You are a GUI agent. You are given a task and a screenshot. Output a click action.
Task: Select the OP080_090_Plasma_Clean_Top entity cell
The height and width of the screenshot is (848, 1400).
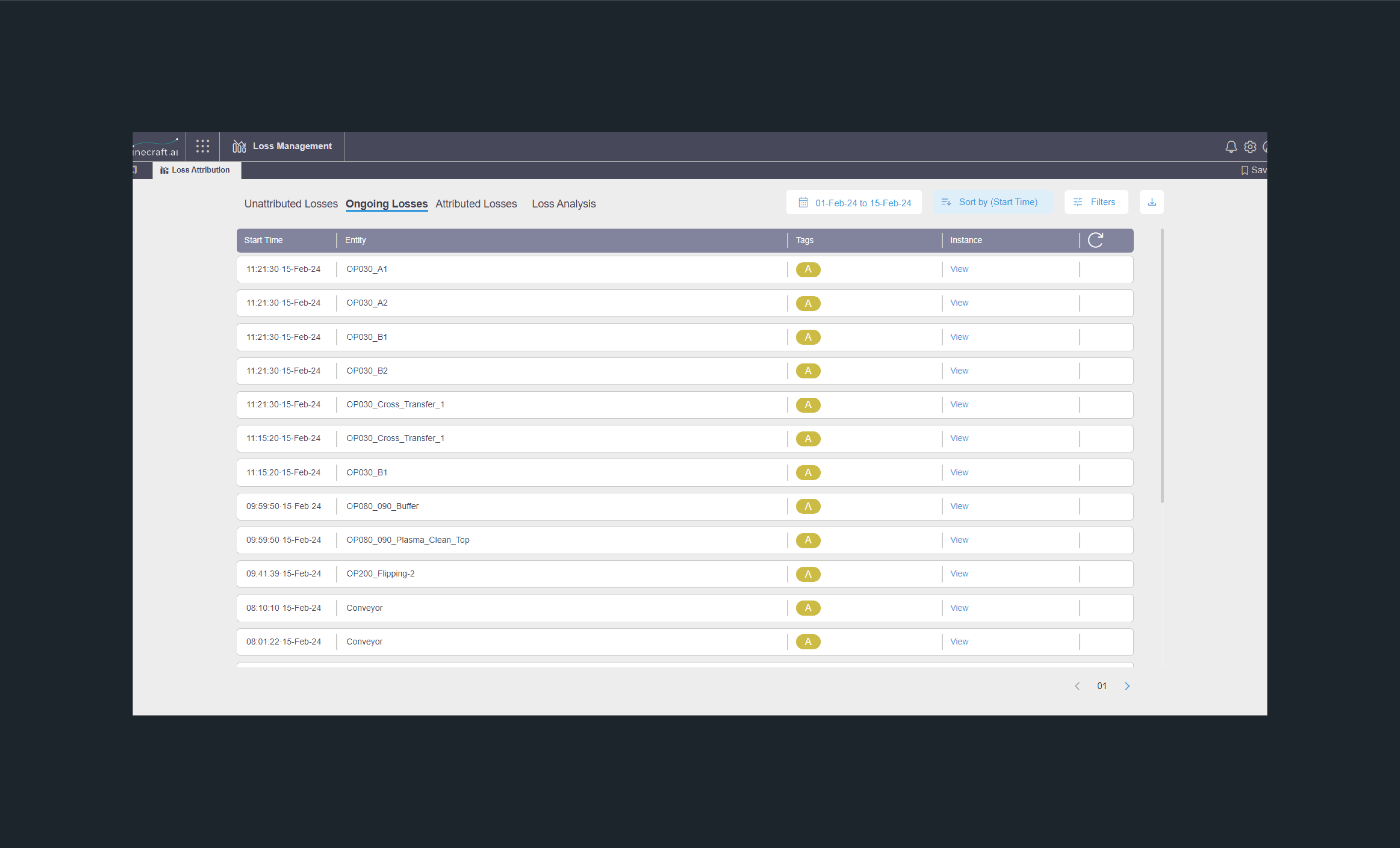click(407, 540)
